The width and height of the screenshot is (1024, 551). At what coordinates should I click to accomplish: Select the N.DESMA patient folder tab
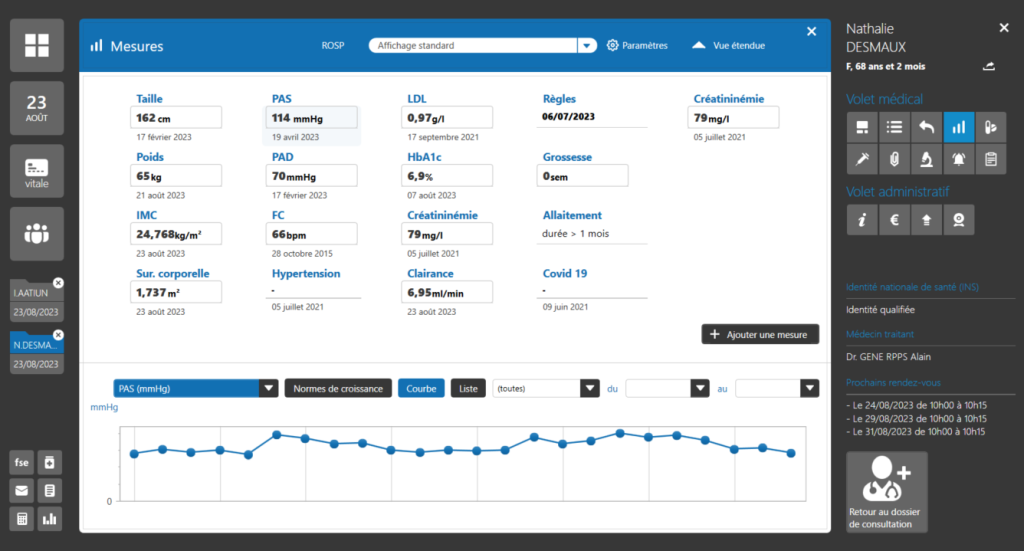point(36,345)
